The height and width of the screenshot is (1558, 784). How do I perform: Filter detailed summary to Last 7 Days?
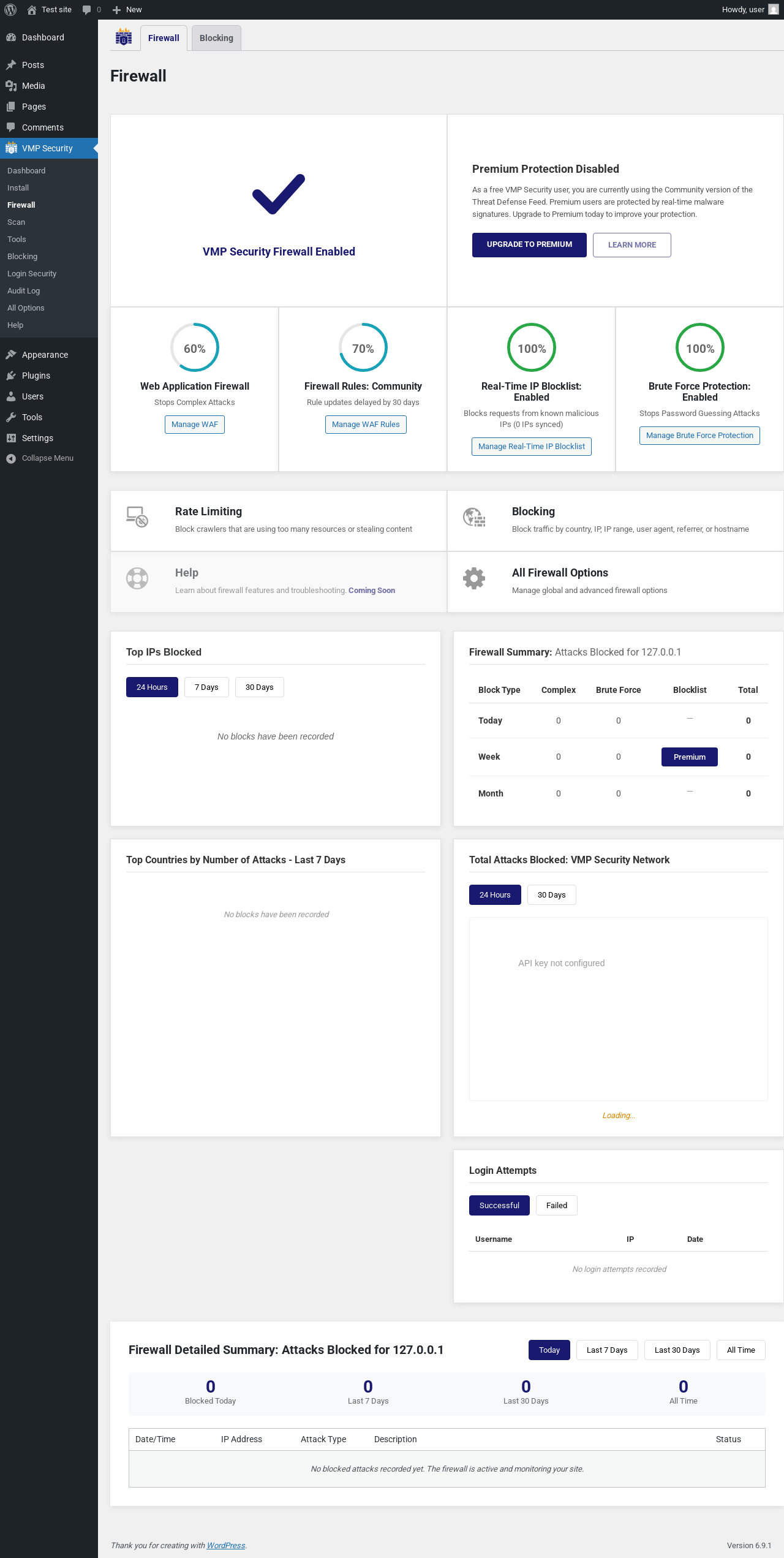607,1350
